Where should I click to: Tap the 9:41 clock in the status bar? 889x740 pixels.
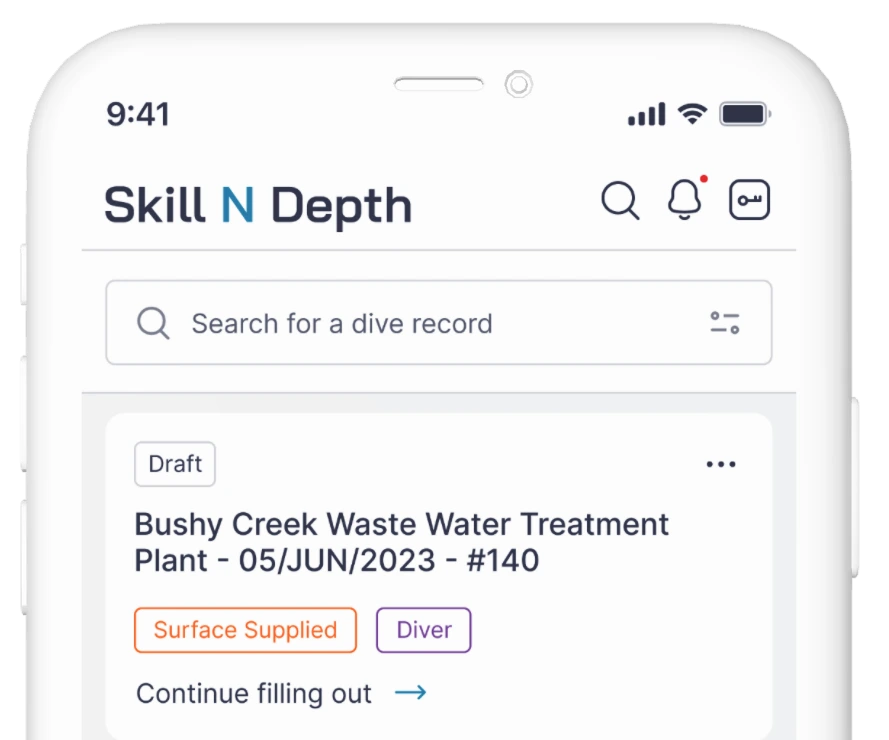(138, 114)
